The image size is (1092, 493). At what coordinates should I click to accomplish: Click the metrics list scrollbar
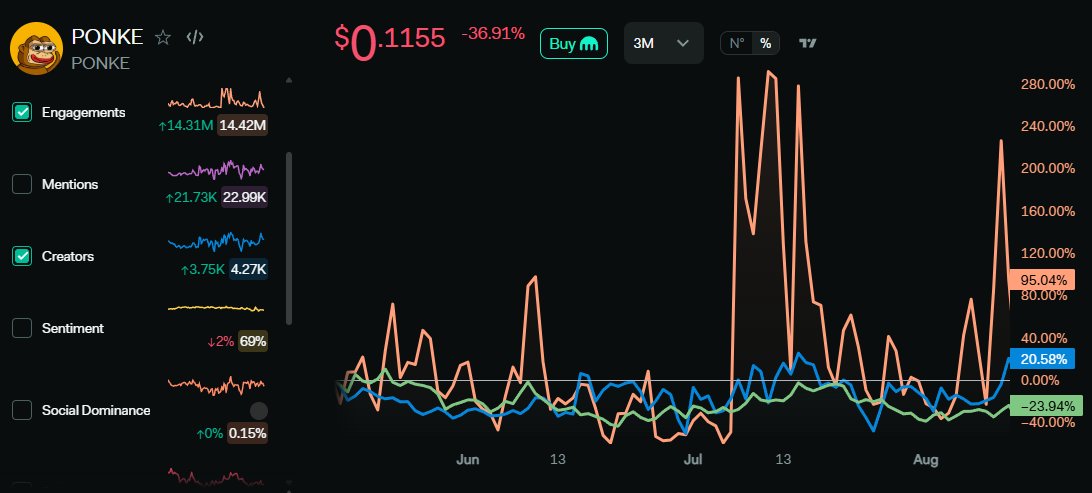click(289, 238)
